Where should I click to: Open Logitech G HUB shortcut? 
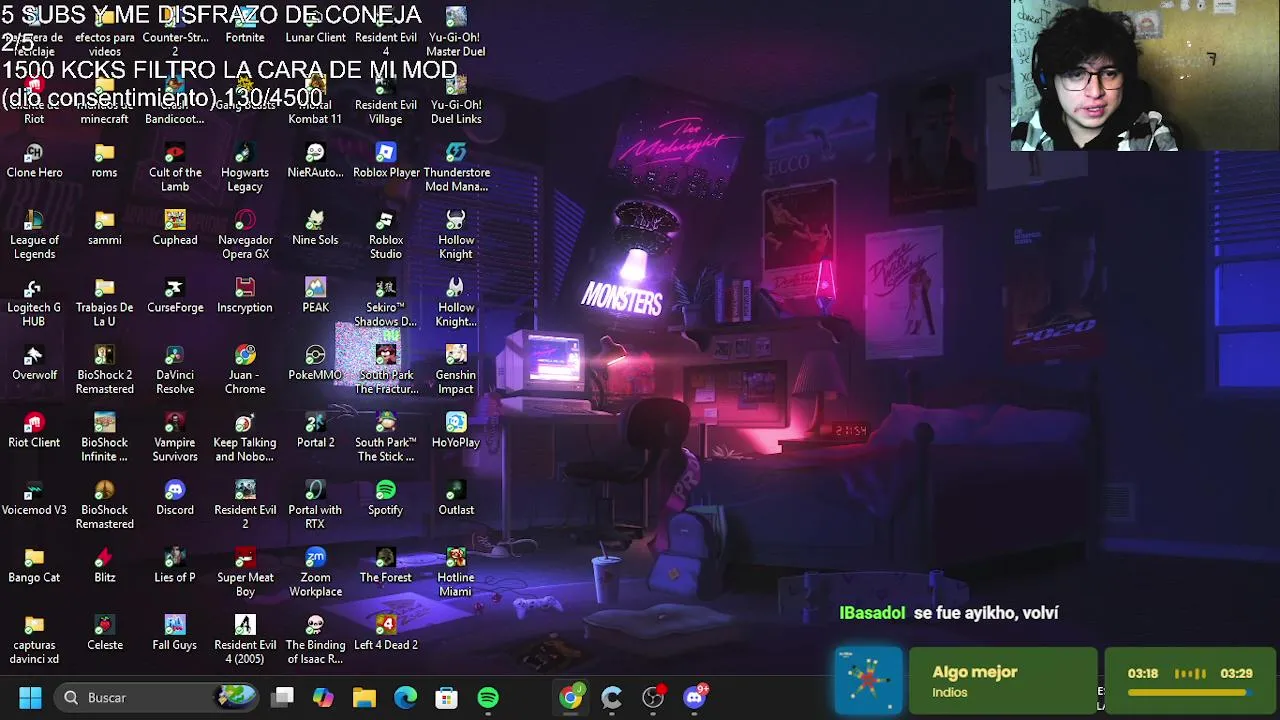pyautogui.click(x=34, y=302)
